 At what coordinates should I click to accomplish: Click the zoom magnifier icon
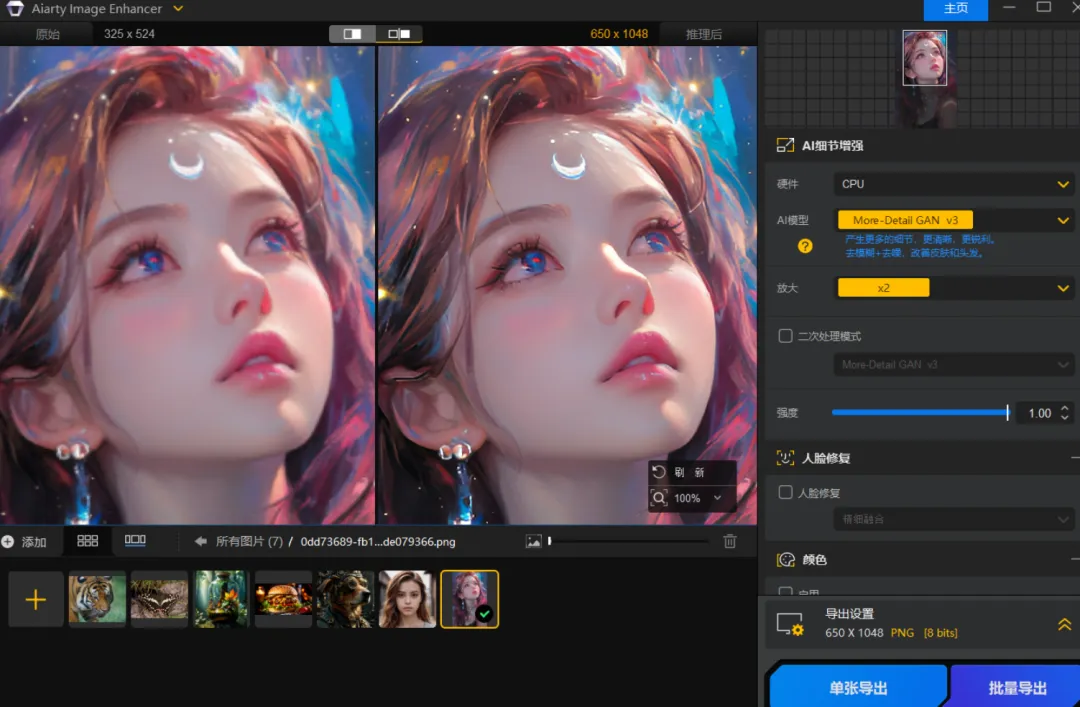(x=659, y=498)
